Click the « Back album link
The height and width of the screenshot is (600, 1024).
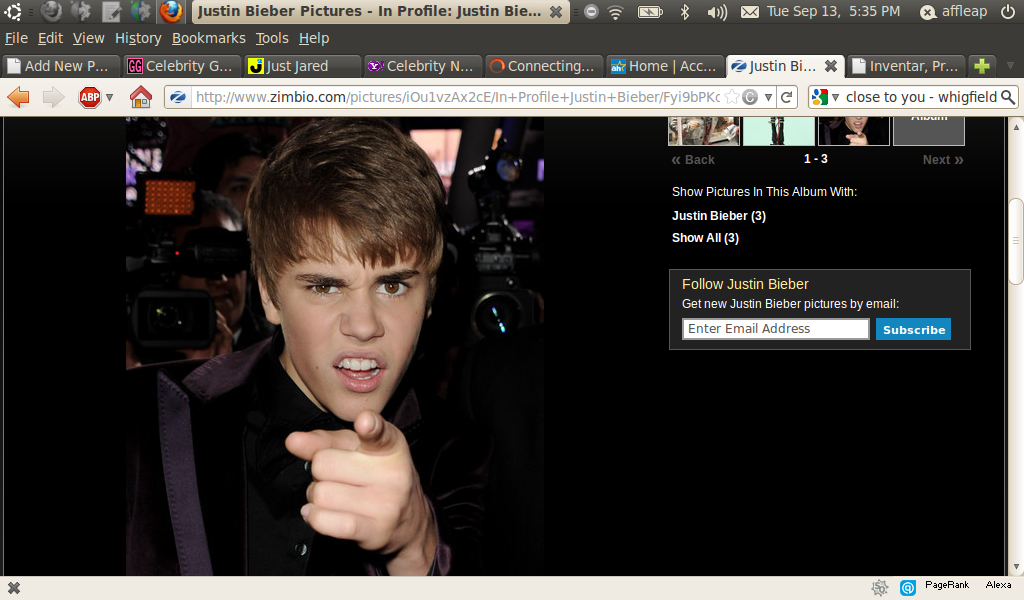coord(693,160)
